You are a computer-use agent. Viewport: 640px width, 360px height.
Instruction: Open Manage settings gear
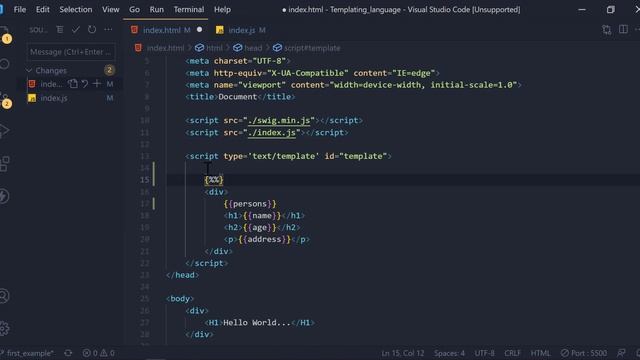pos(4,328)
